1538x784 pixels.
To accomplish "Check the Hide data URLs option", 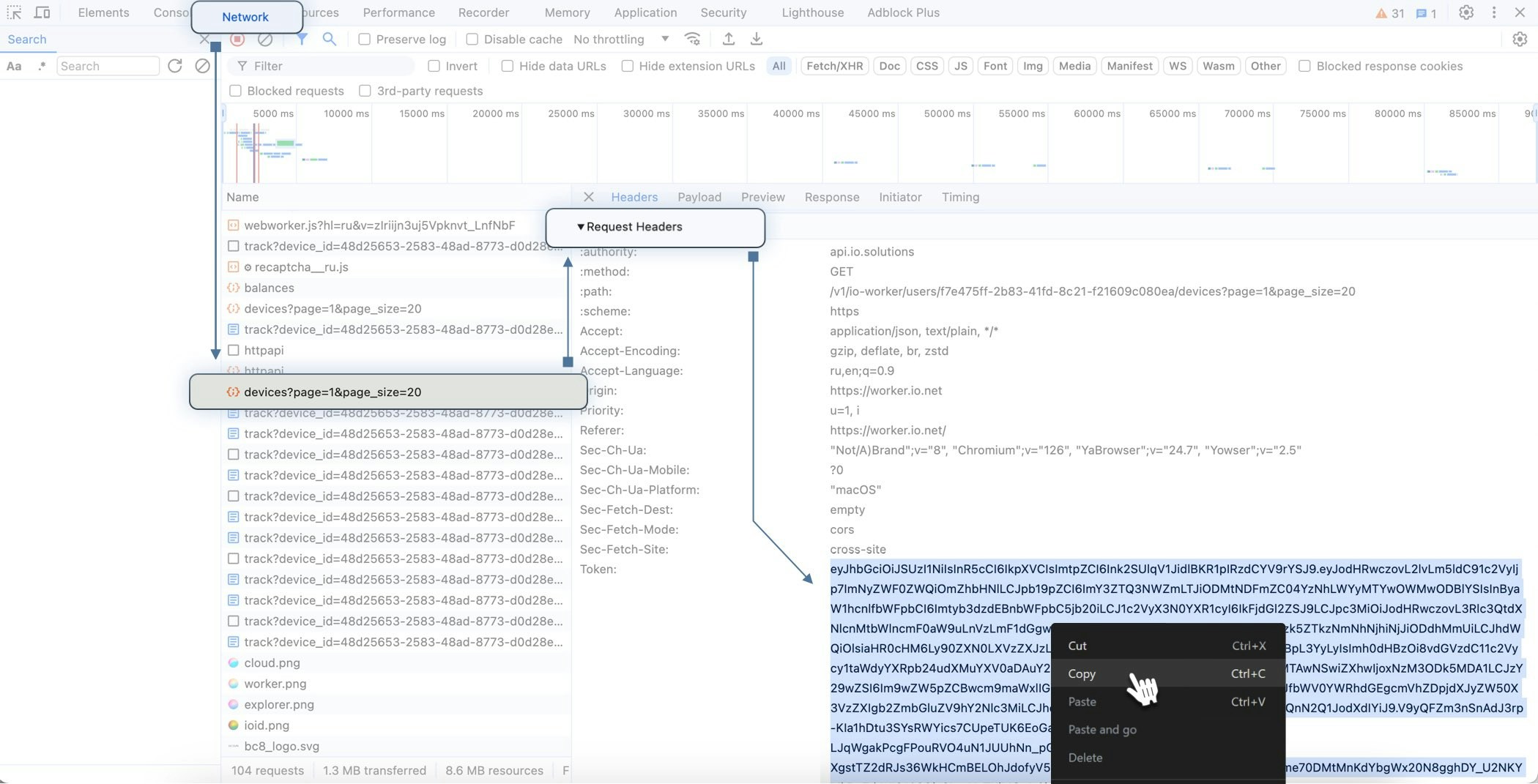I will [x=507, y=67].
